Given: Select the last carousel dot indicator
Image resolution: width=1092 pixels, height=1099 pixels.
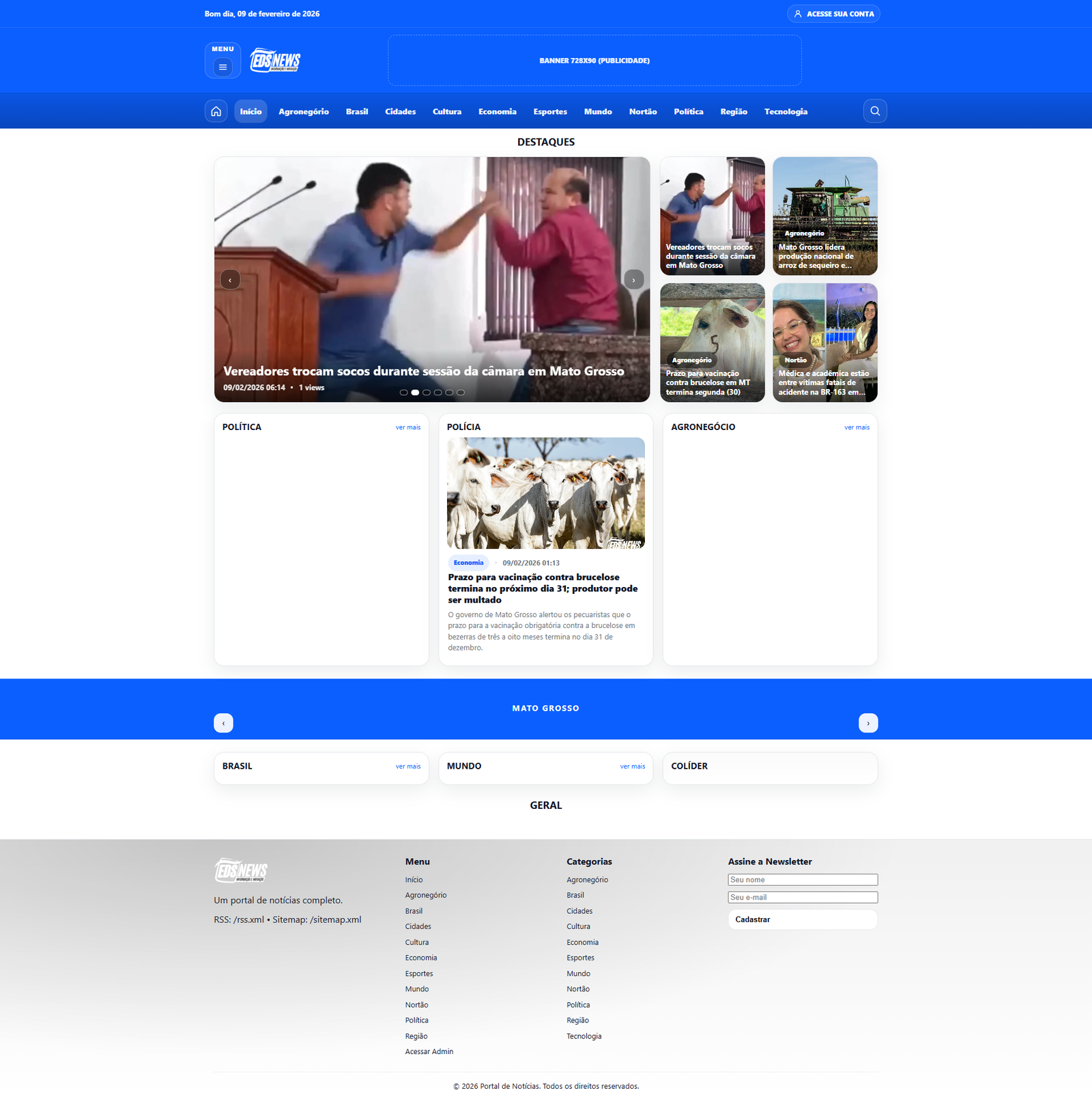Looking at the screenshot, I should click(461, 392).
